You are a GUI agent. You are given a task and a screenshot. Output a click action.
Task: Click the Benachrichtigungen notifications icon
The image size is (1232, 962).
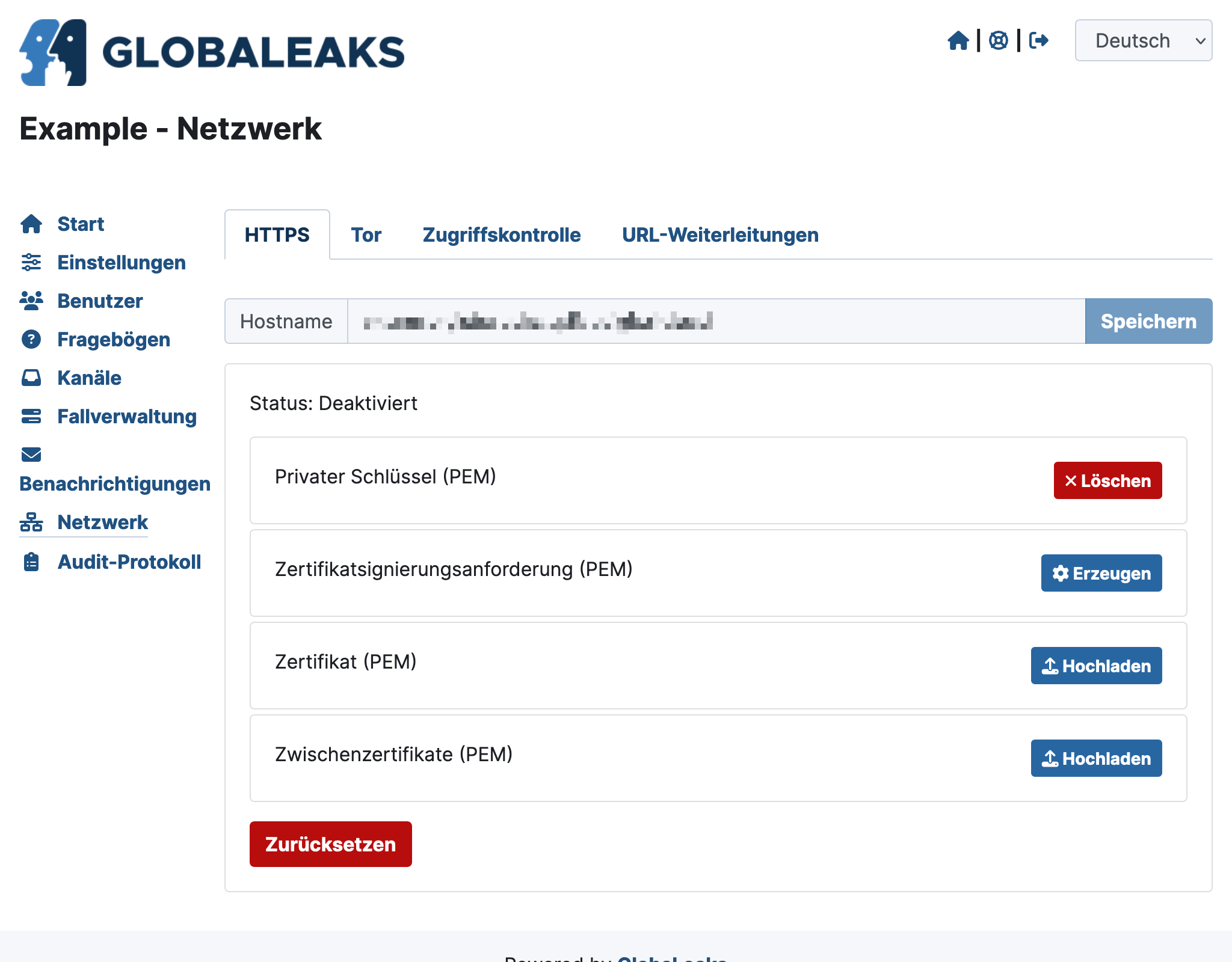pyautogui.click(x=31, y=455)
